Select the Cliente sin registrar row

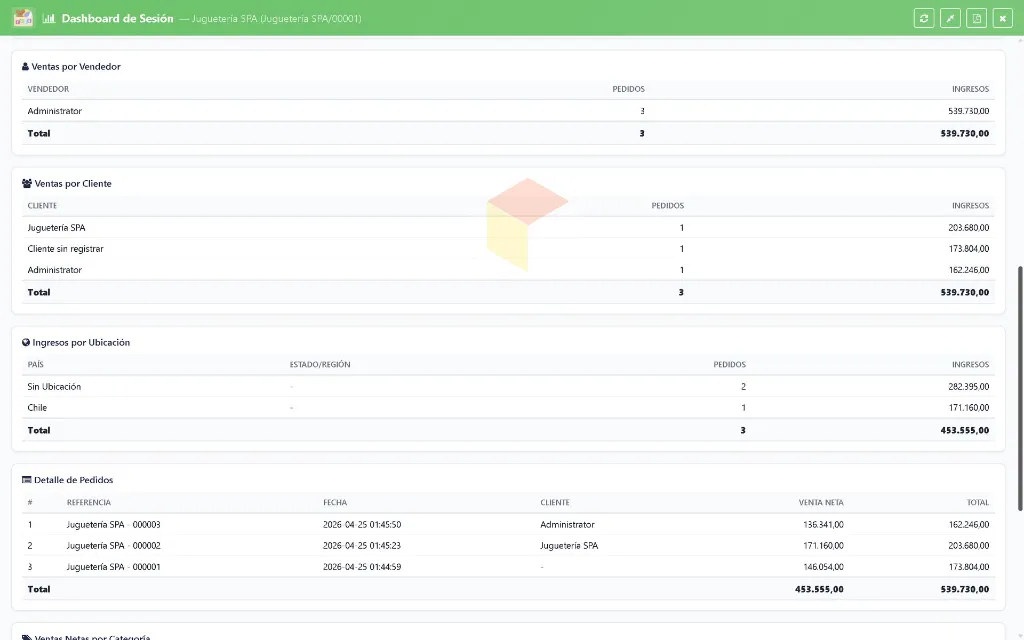point(508,249)
